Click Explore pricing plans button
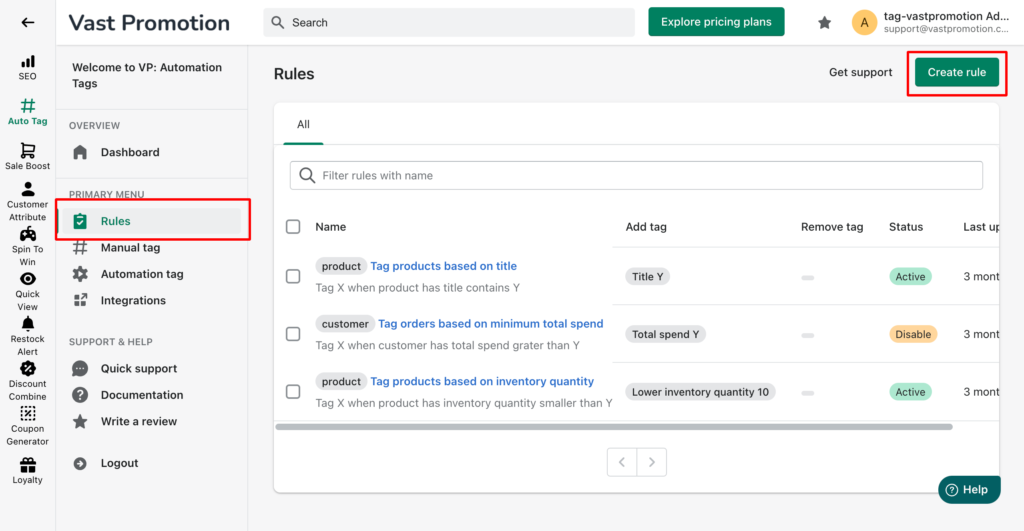The height and width of the screenshot is (531, 1024). tap(716, 22)
